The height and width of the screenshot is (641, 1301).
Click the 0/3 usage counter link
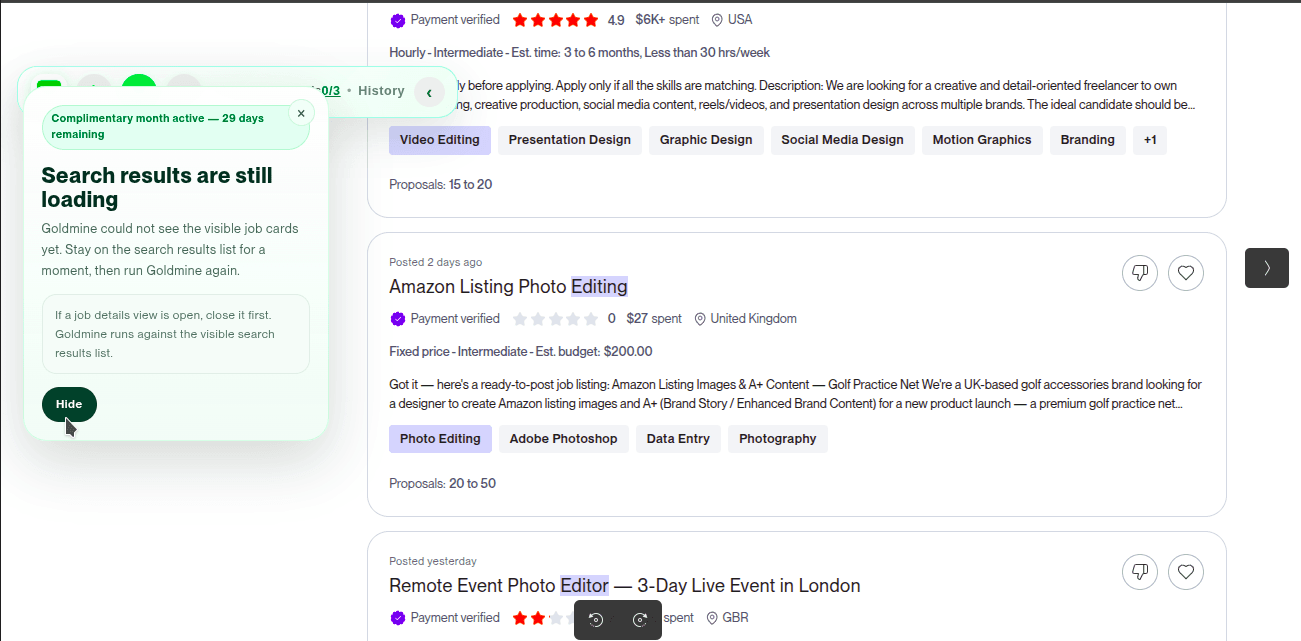[330, 91]
